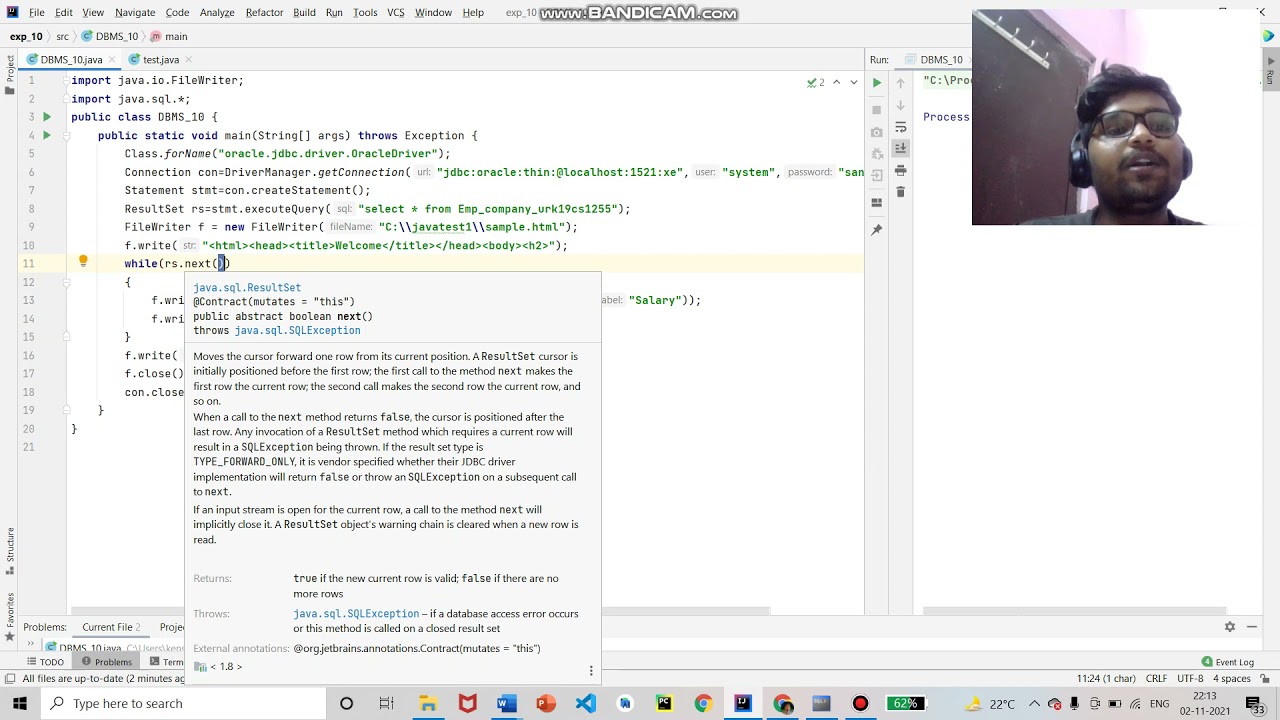
Task: Open the Windows Start menu
Action: click(x=20, y=704)
